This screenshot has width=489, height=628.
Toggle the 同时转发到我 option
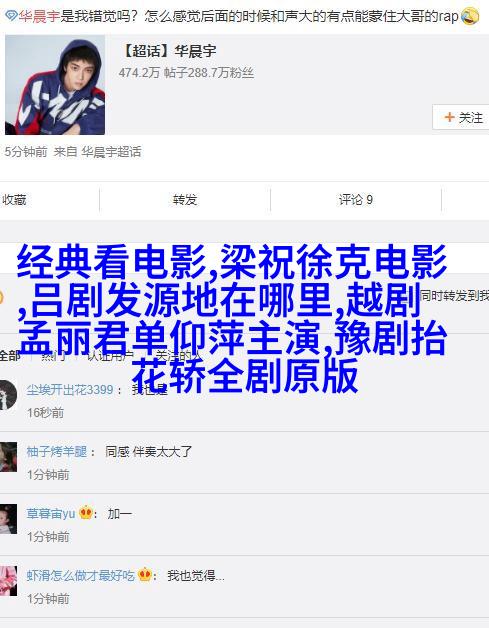(455, 296)
